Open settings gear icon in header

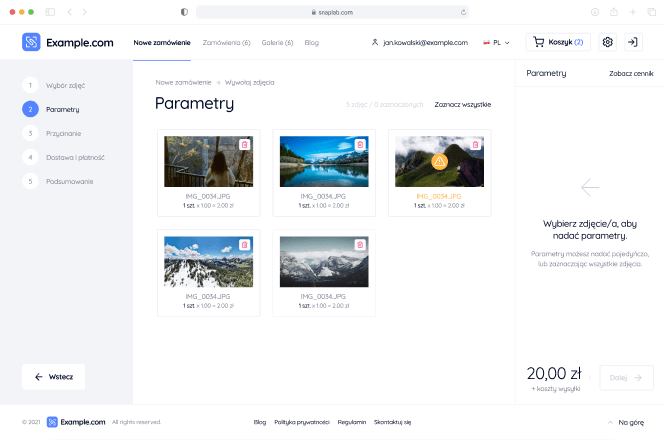coord(607,42)
